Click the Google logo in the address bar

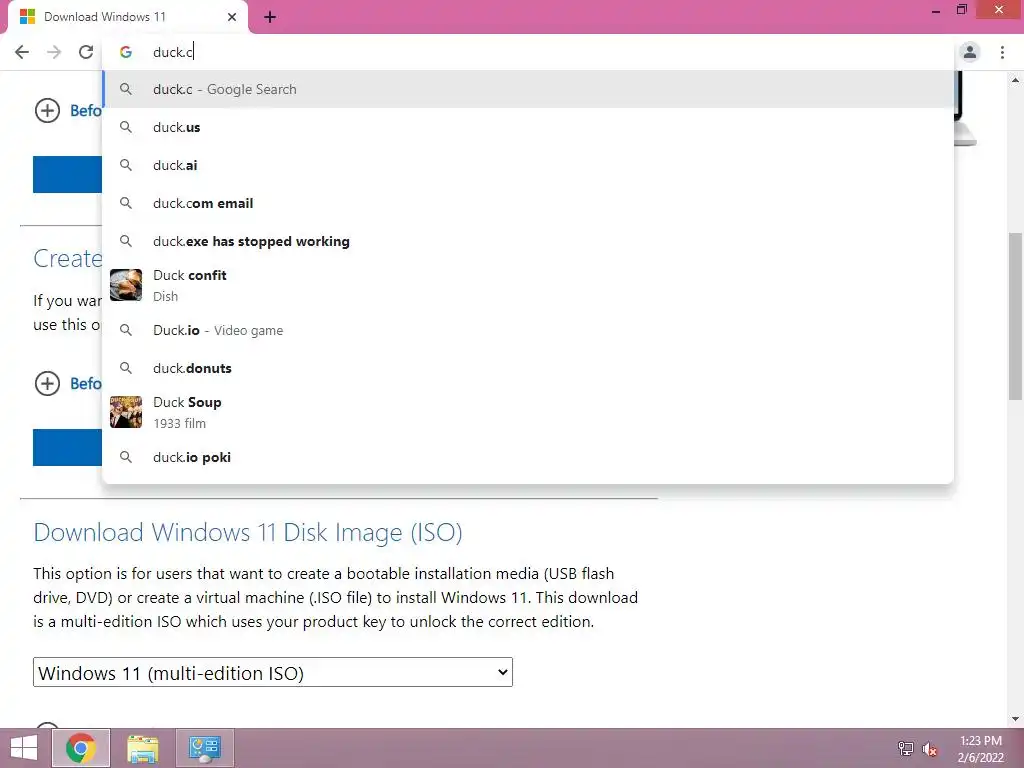click(x=125, y=52)
